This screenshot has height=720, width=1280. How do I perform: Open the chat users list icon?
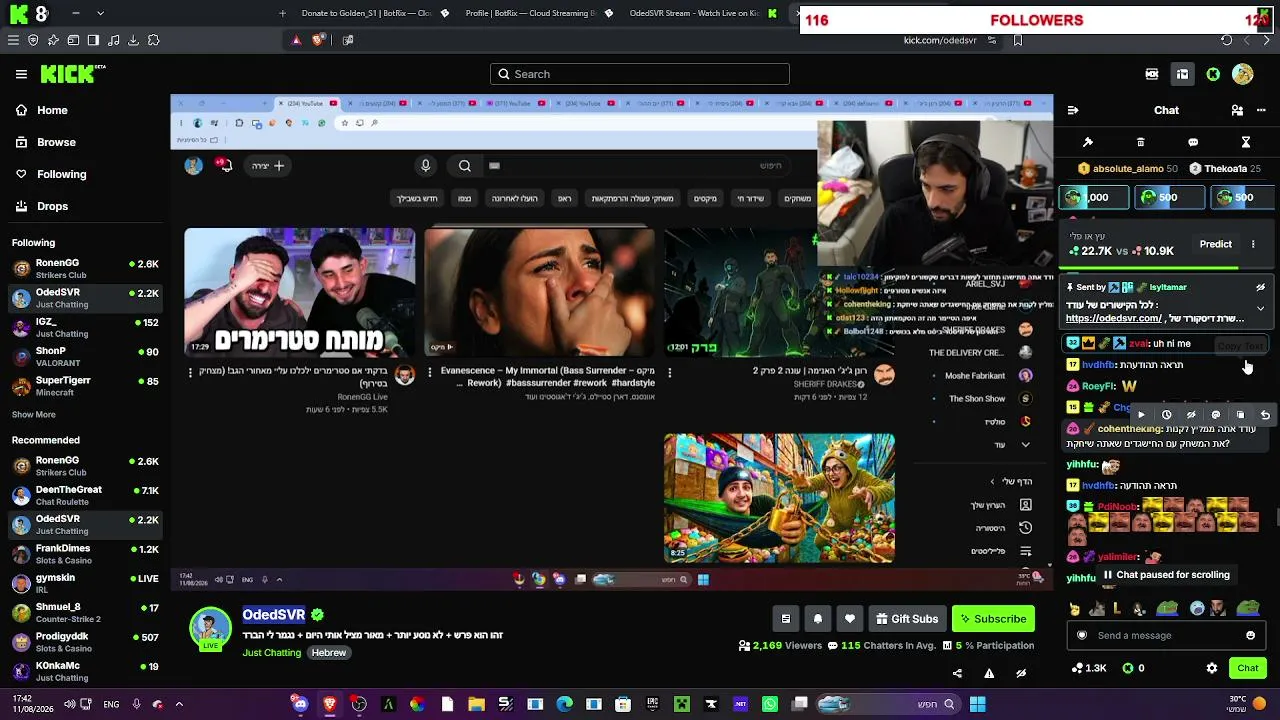(1237, 110)
